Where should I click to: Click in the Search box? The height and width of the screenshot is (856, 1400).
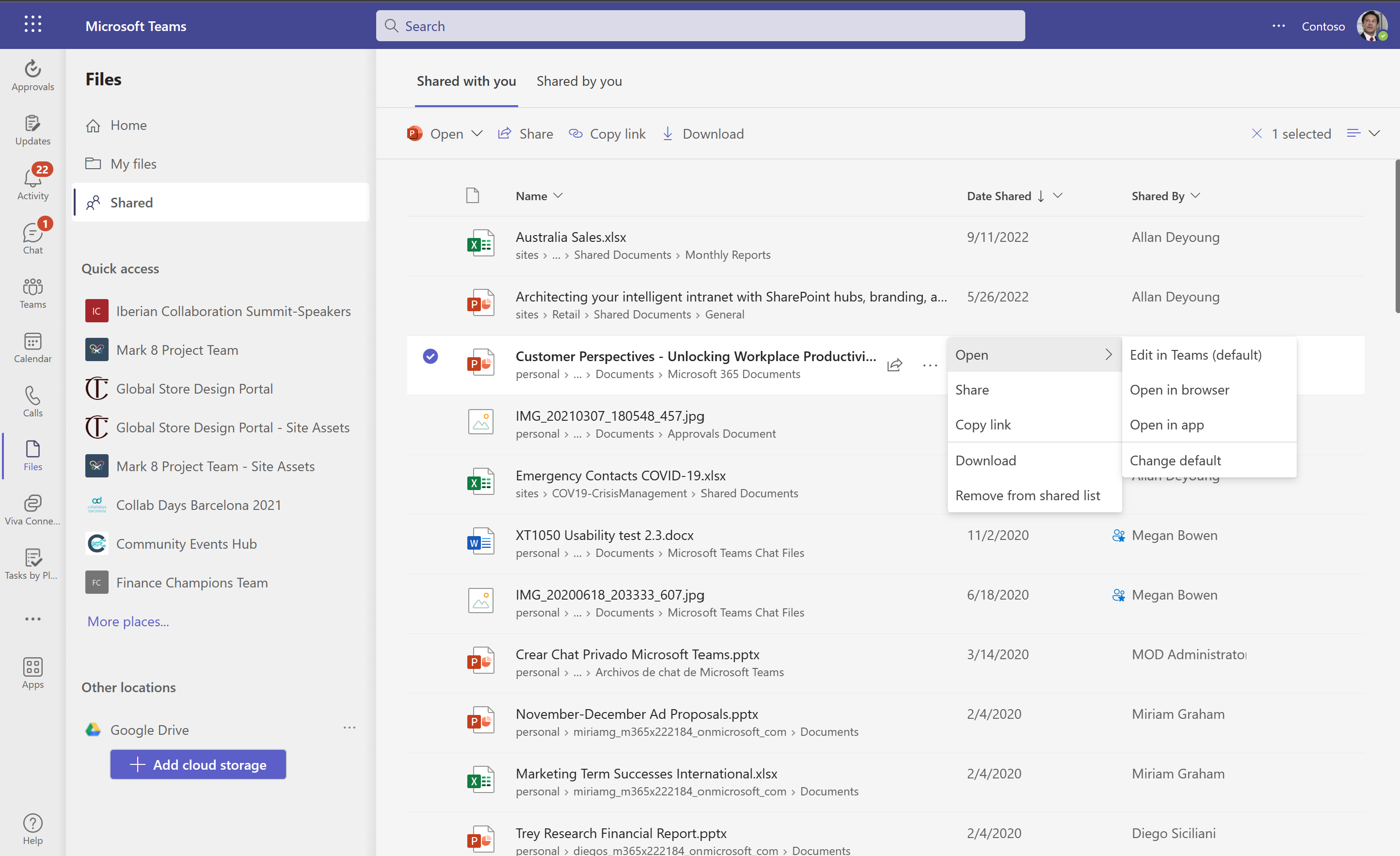point(700,26)
